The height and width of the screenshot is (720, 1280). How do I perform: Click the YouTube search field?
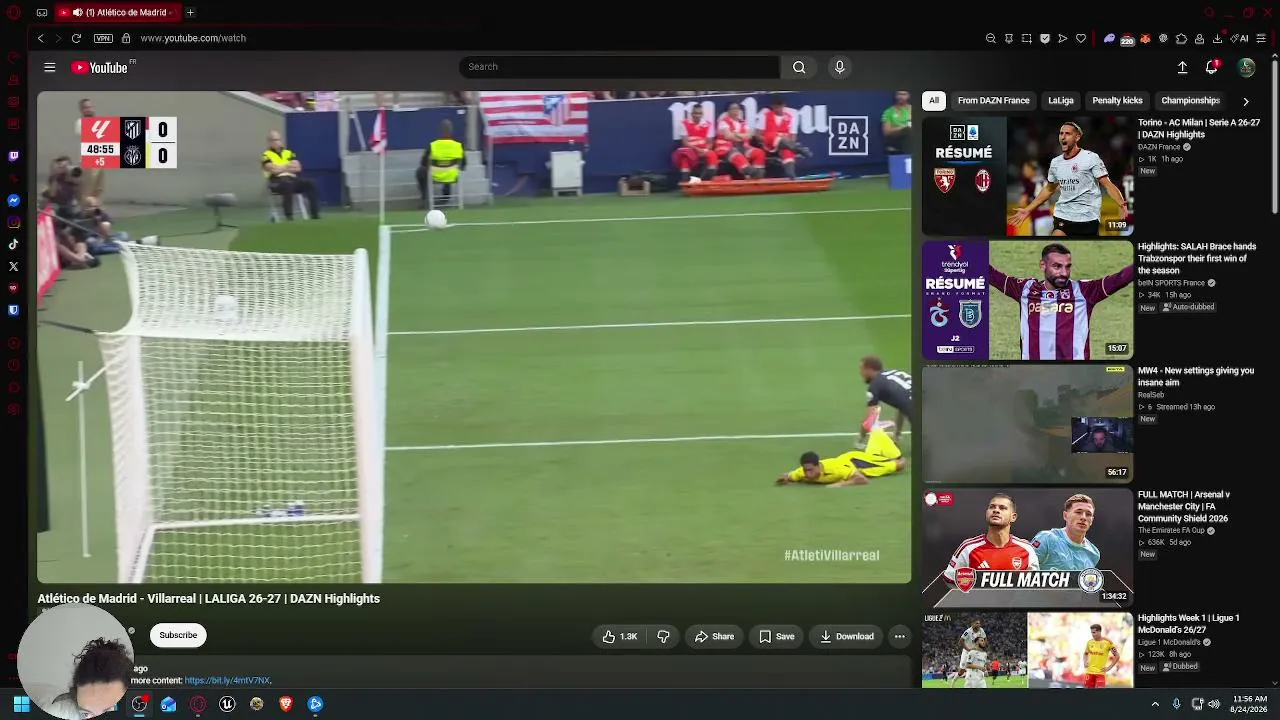pyautogui.click(x=620, y=67)
